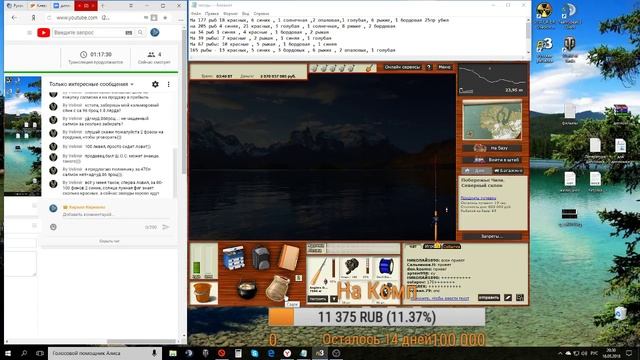This screenshot has width=640, height=360.
Task: Open the gray backpack in fishing game
Action: (x=261, y=258)
